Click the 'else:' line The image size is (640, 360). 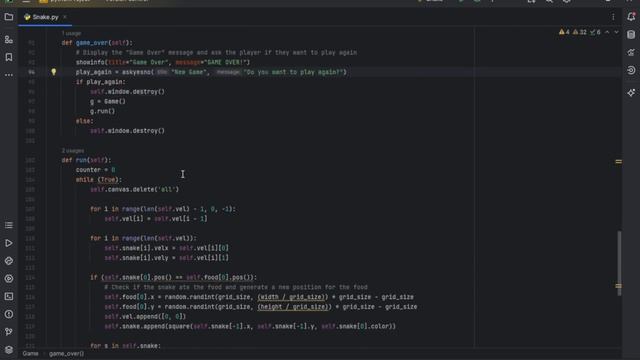[84, 121]
